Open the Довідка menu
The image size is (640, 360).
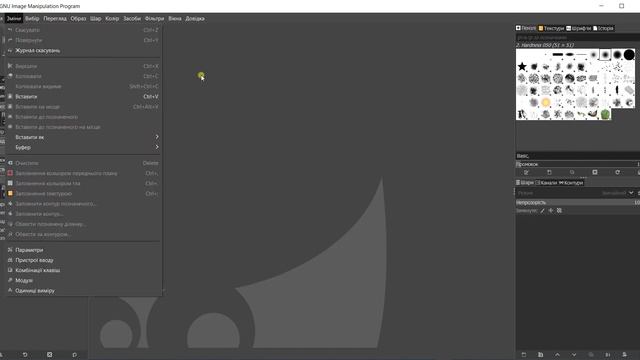click(195, 18)
